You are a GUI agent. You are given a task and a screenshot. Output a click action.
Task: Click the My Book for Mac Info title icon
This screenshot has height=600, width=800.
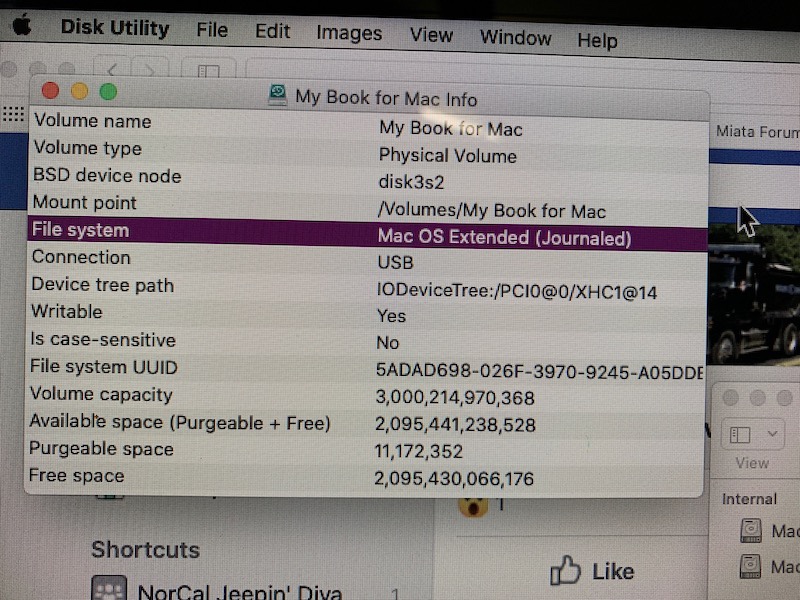[278, 95]
